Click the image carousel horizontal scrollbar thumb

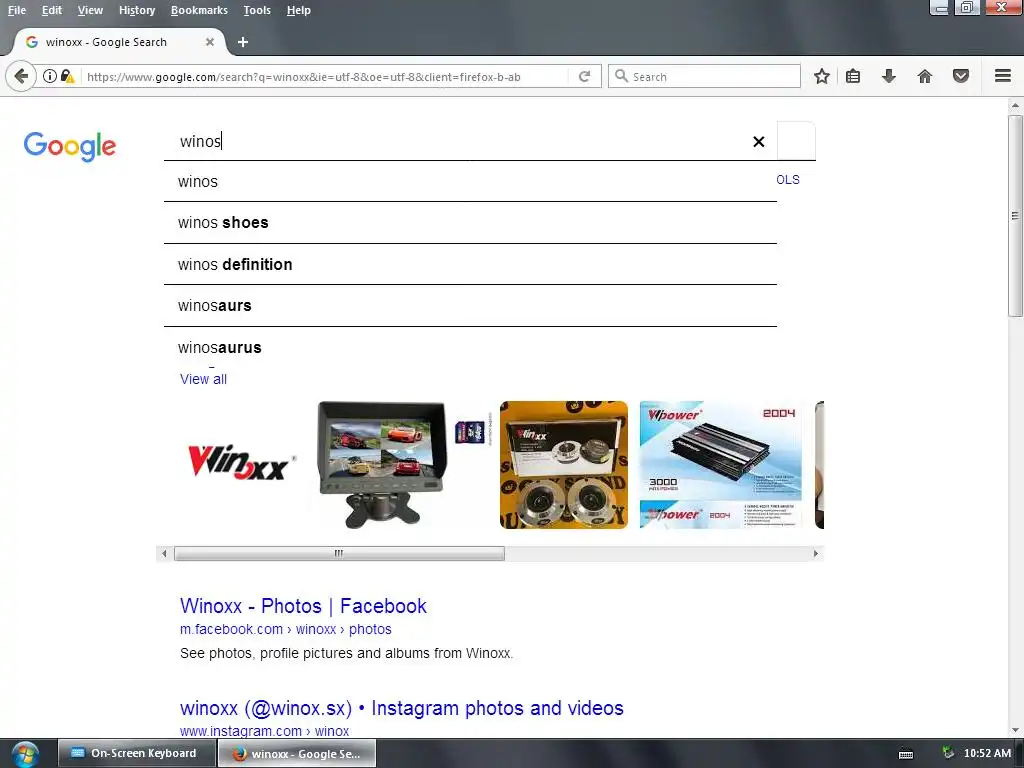(339, 554)
